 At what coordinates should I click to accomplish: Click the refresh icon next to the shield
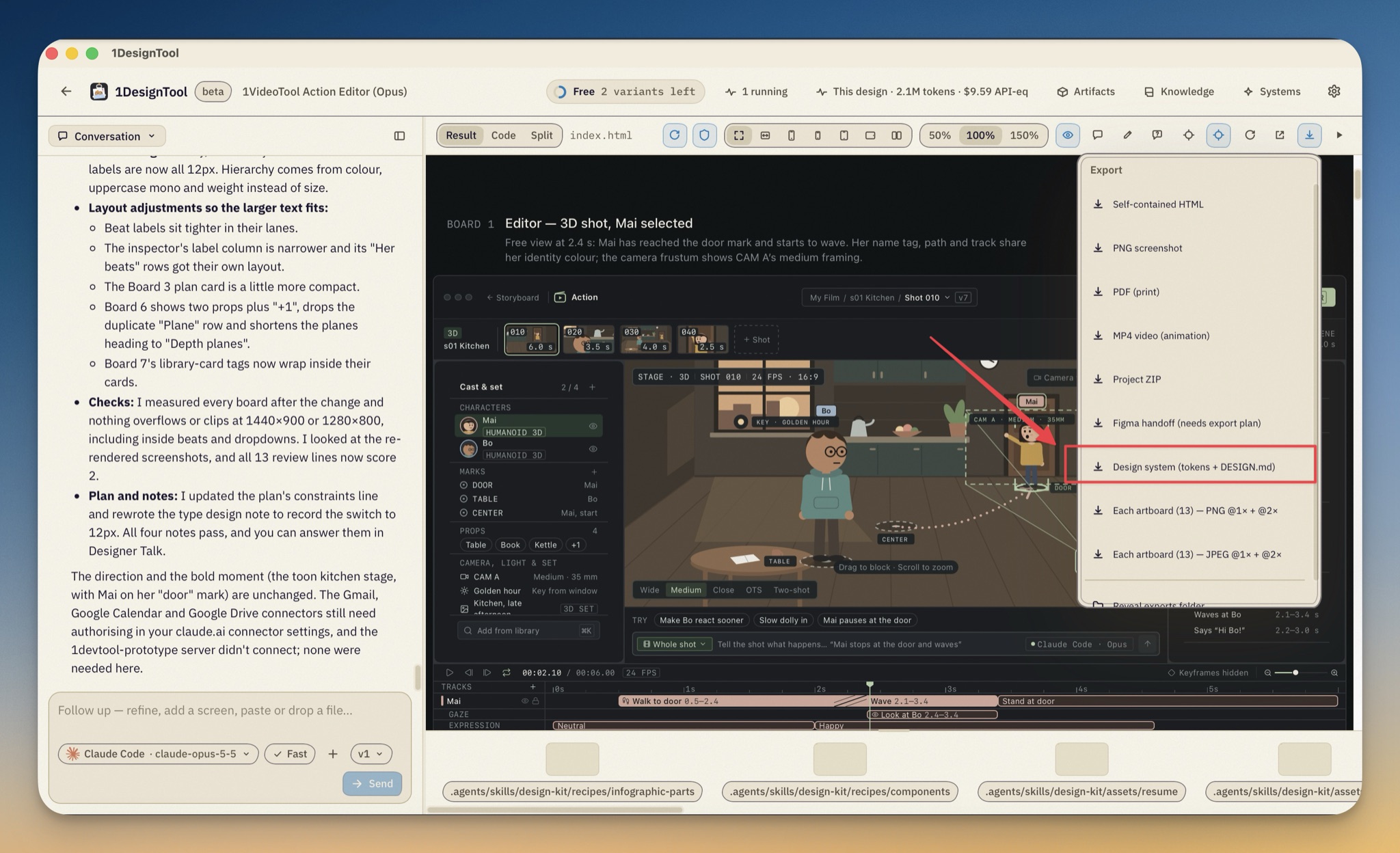675,135
